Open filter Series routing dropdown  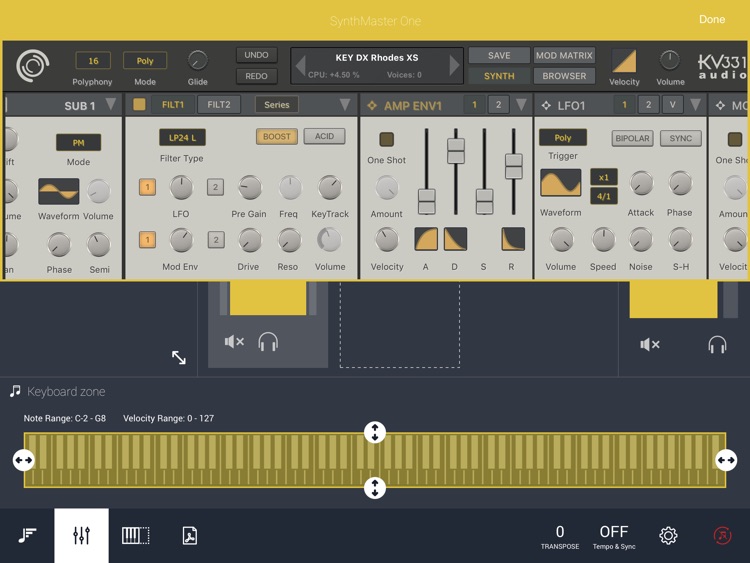pos(276,105)
